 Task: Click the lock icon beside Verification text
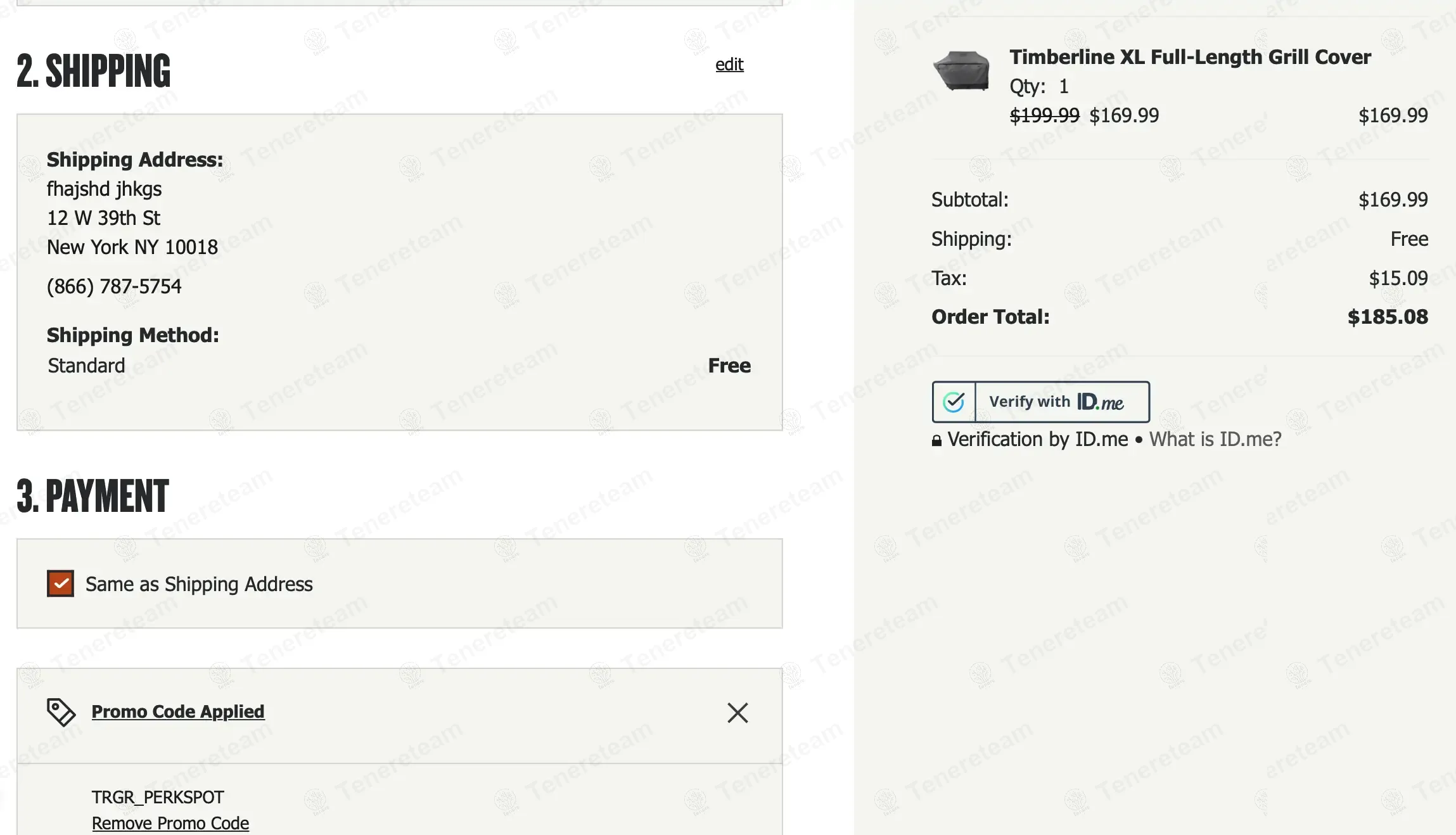point(936,440)
